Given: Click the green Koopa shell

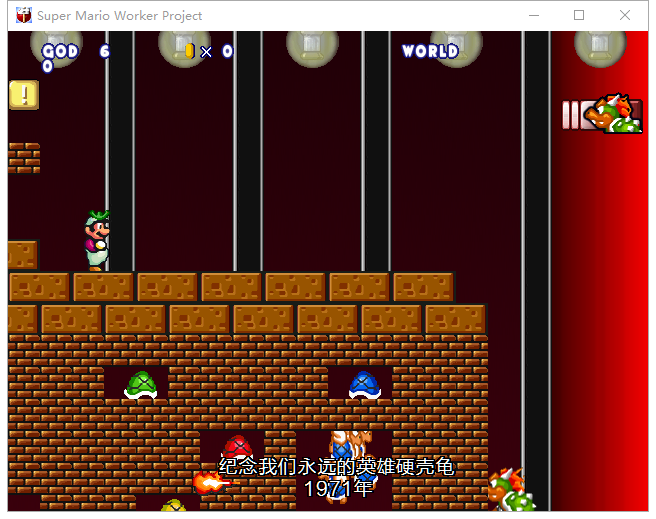Looking at the screenshot, I should (x=141, y=385).
